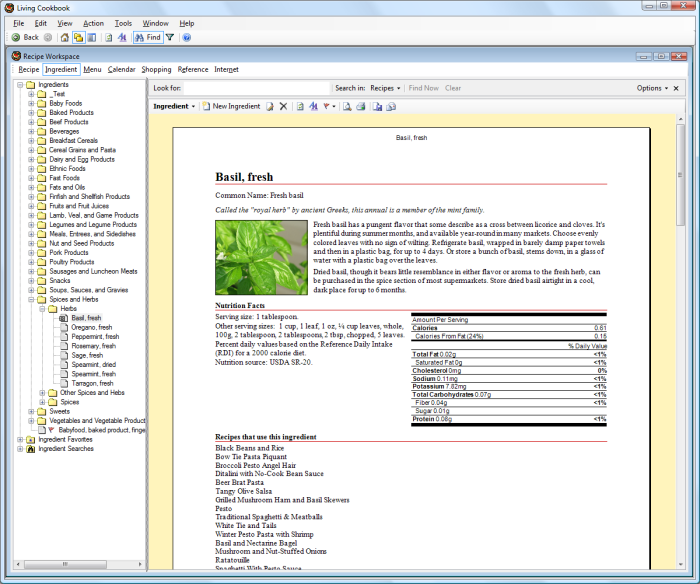Switch to the Calendar tab
This screenshot has height=584, width=700.
pos(121,69)
